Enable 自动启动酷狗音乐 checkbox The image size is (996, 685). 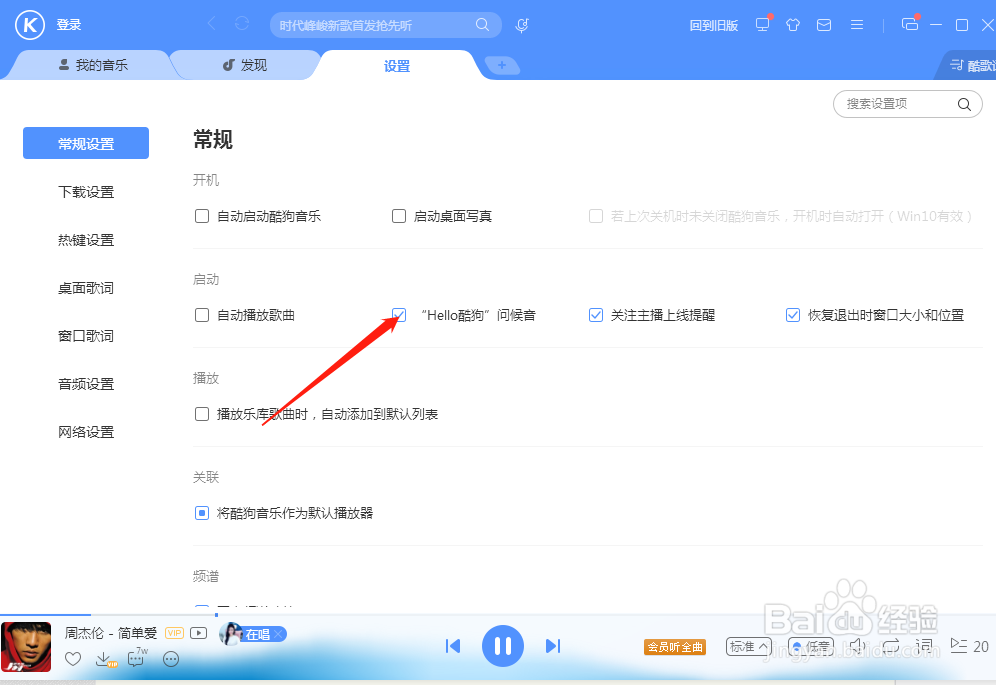[x=202, y=216]
